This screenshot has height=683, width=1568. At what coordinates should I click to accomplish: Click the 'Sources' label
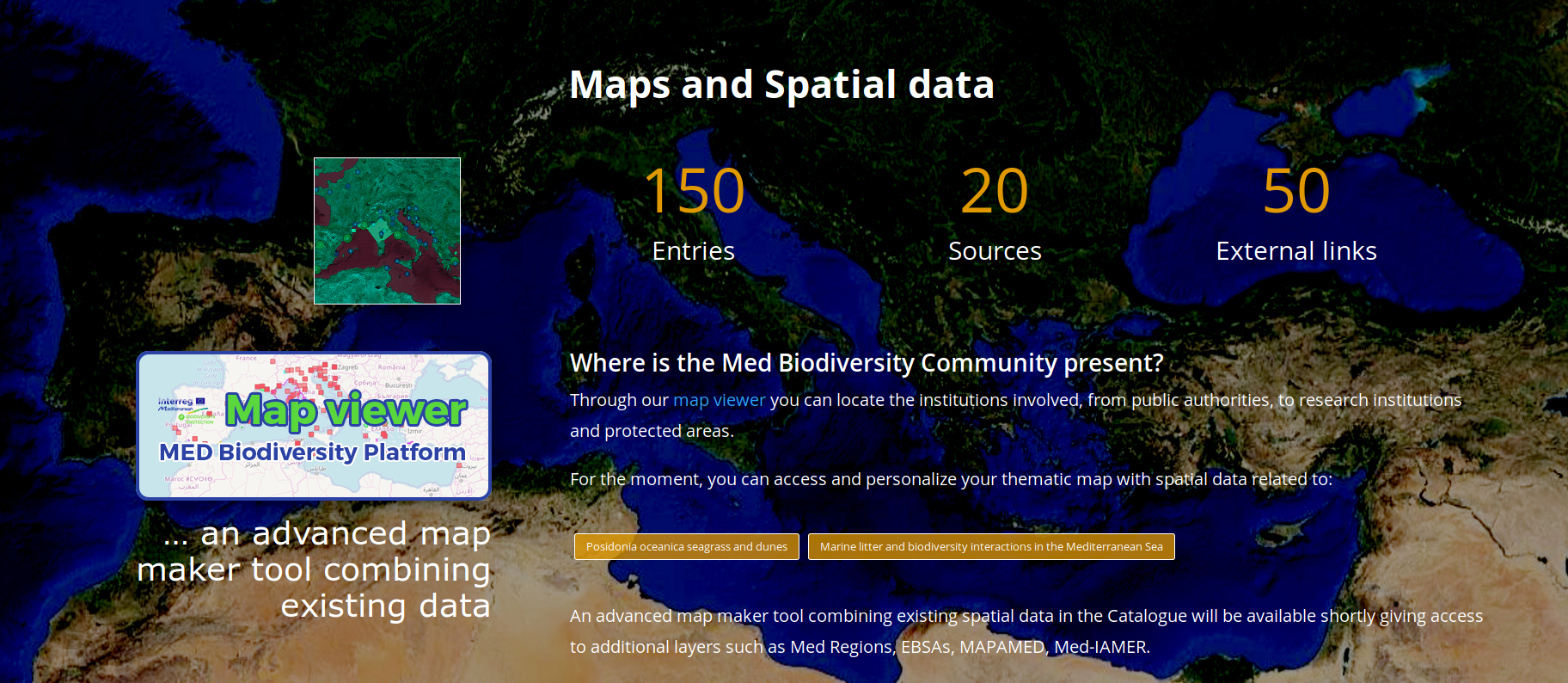(994, 251)
